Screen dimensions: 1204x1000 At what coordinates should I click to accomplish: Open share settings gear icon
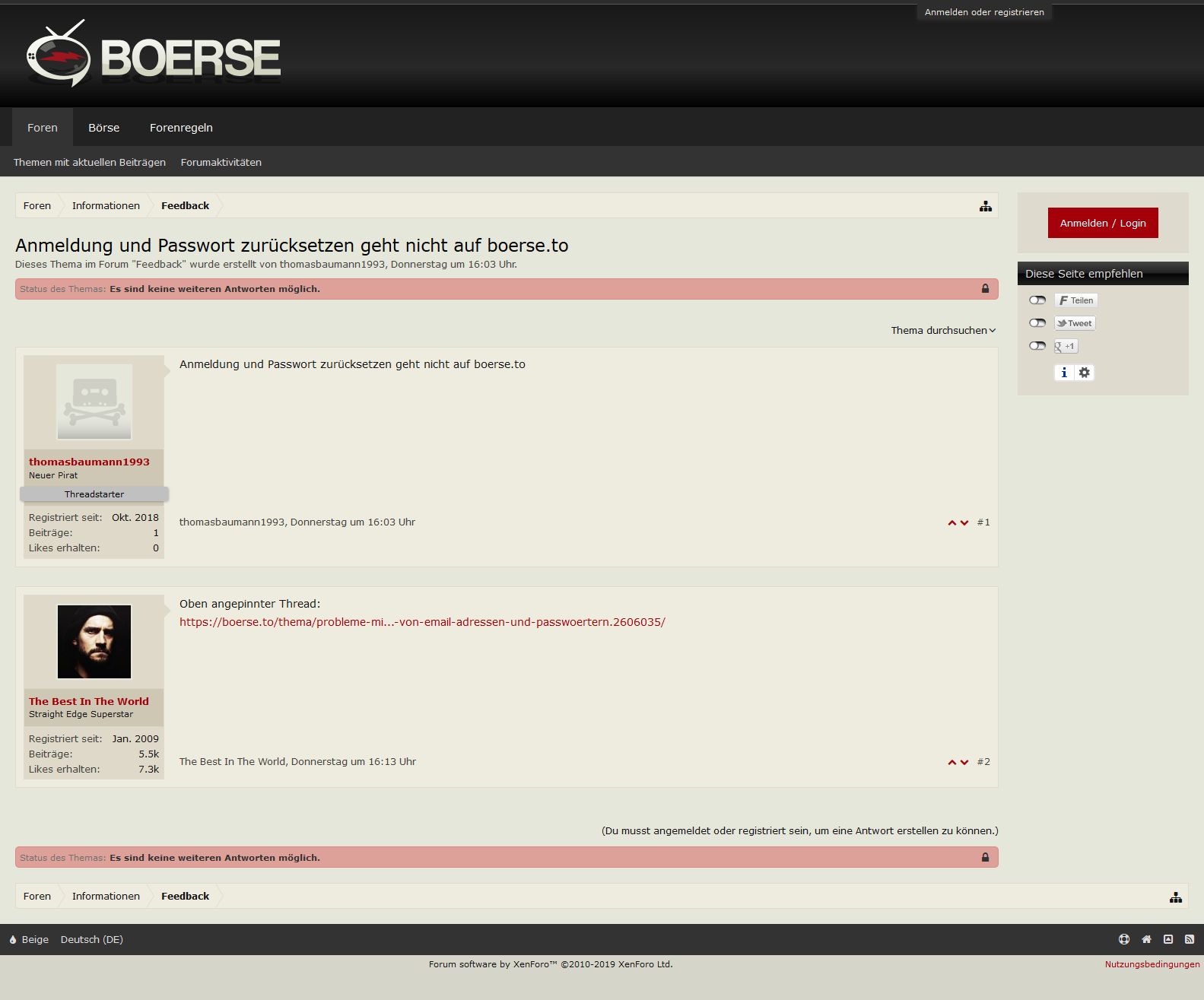pyautogui.click(x=1085, y=373)
